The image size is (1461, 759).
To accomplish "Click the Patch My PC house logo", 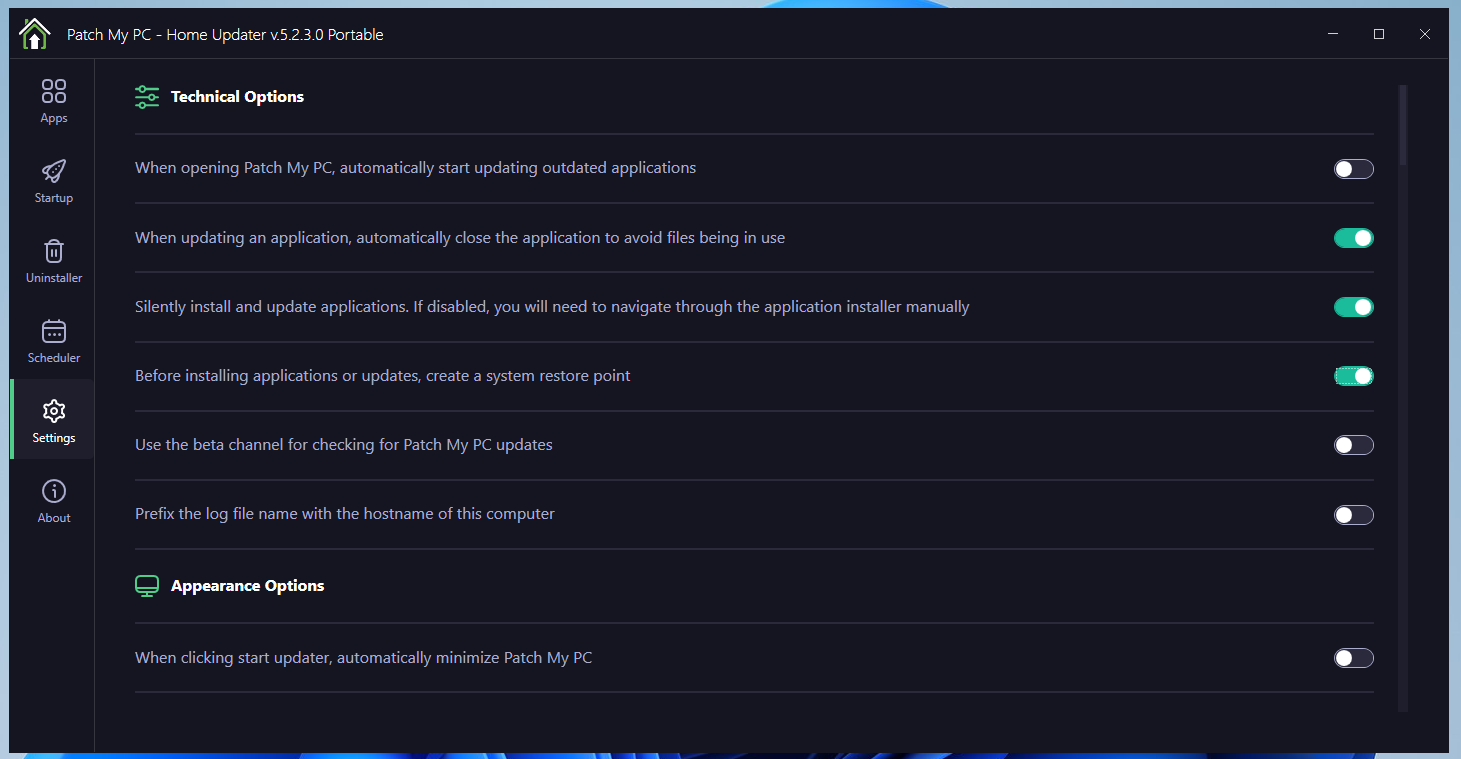I will point(34,34).
